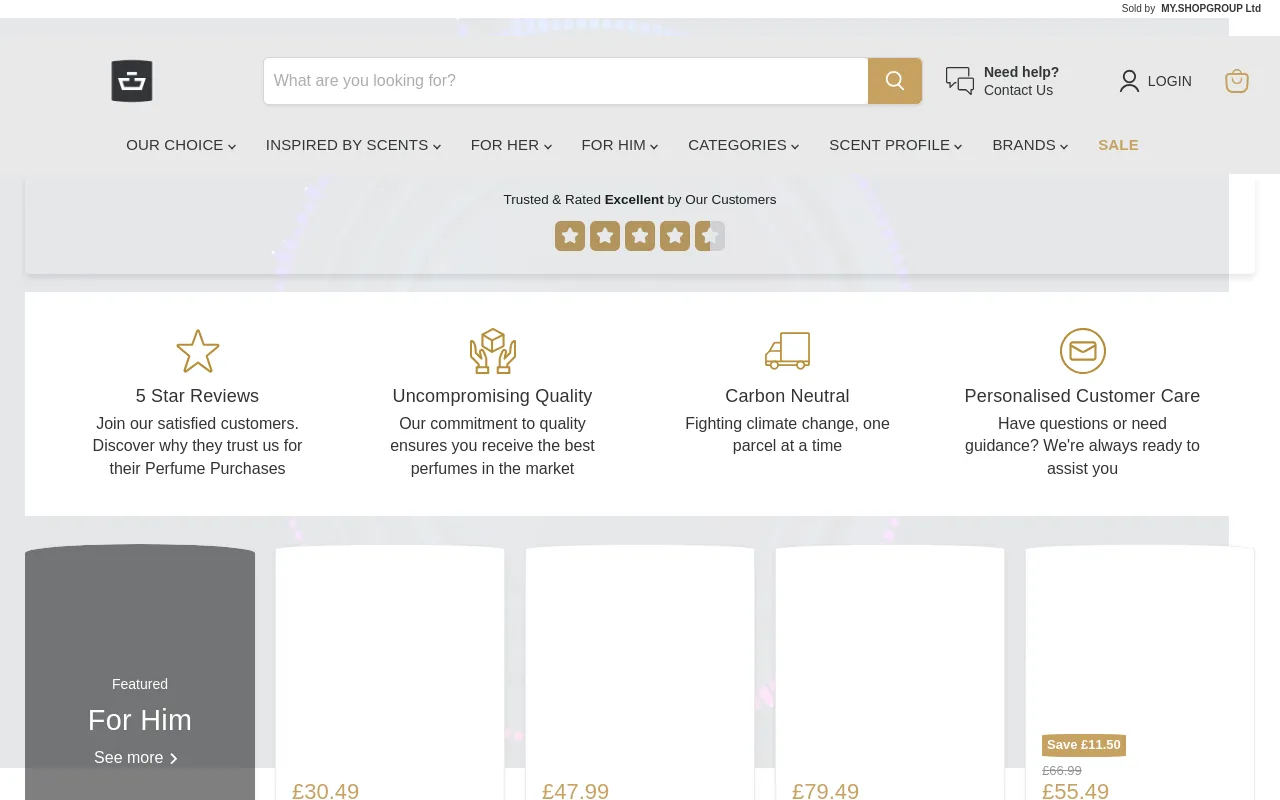Click the store logo icon
Image resolution: width=1280 pixels, height=800 pixels.
click(132, 81)
